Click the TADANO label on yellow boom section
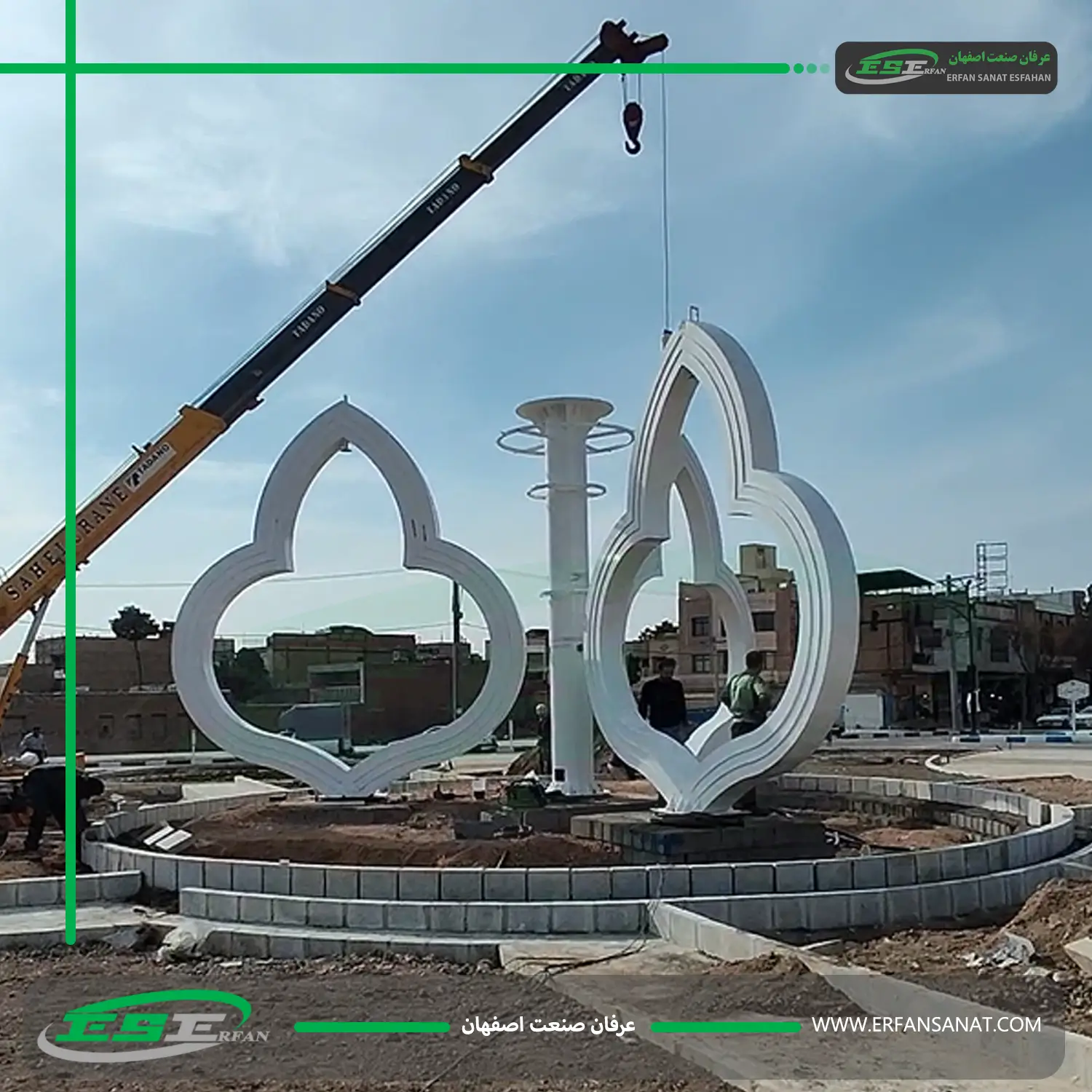 coord(150,466)
